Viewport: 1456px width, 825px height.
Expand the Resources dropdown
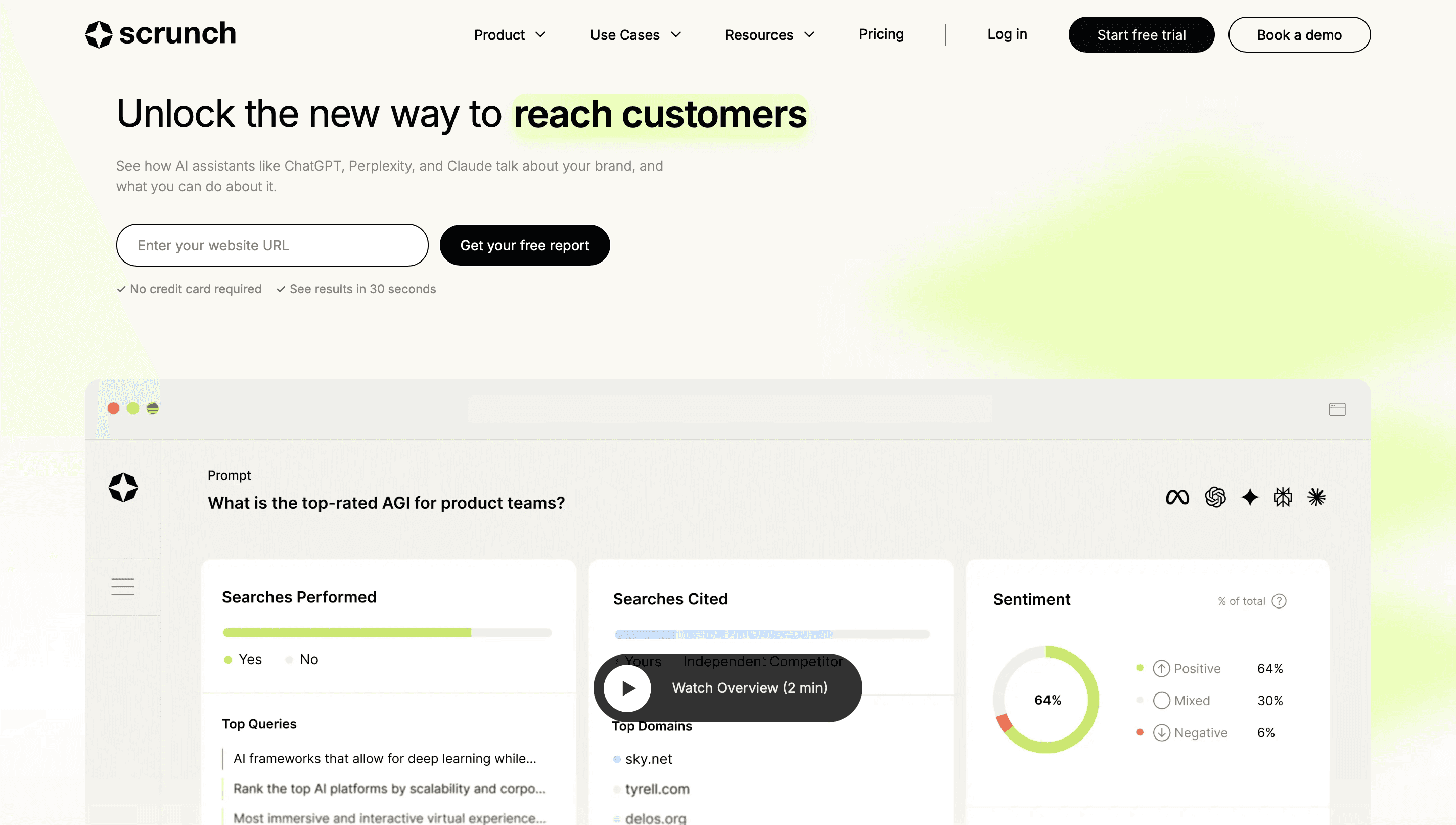coord(769,34)
